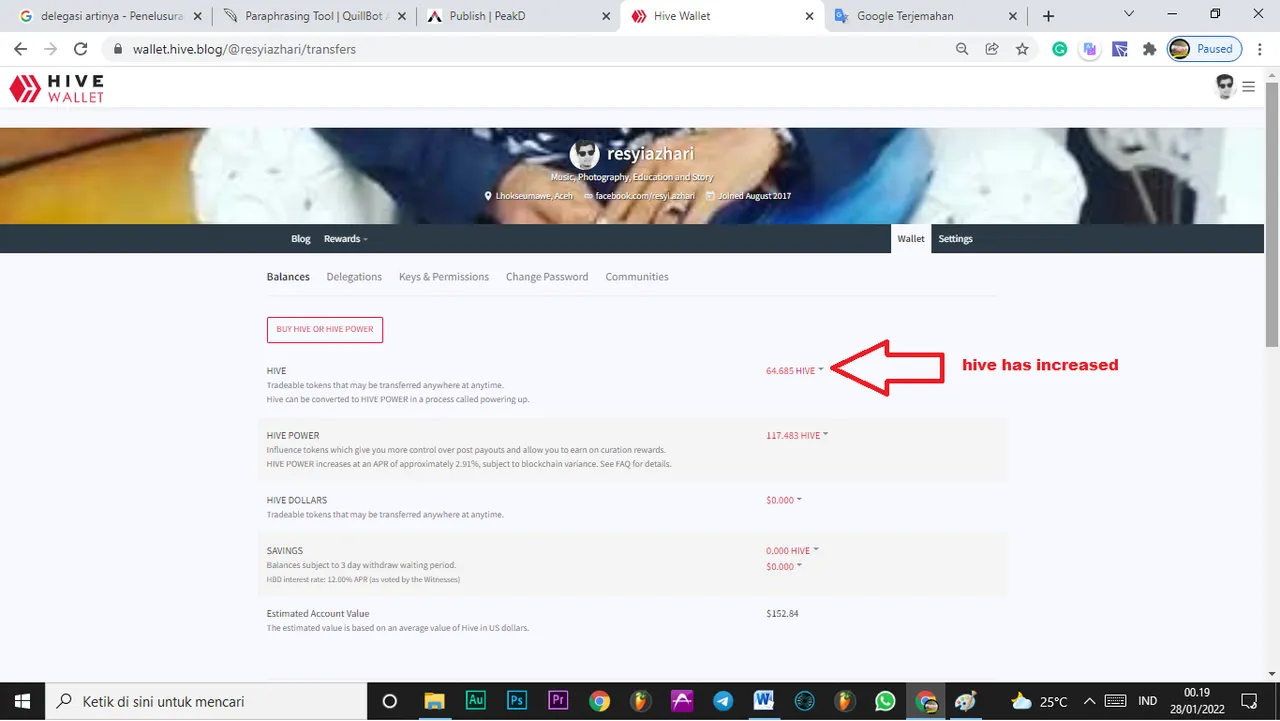Show hidden system tray icons

(1089, 701)
